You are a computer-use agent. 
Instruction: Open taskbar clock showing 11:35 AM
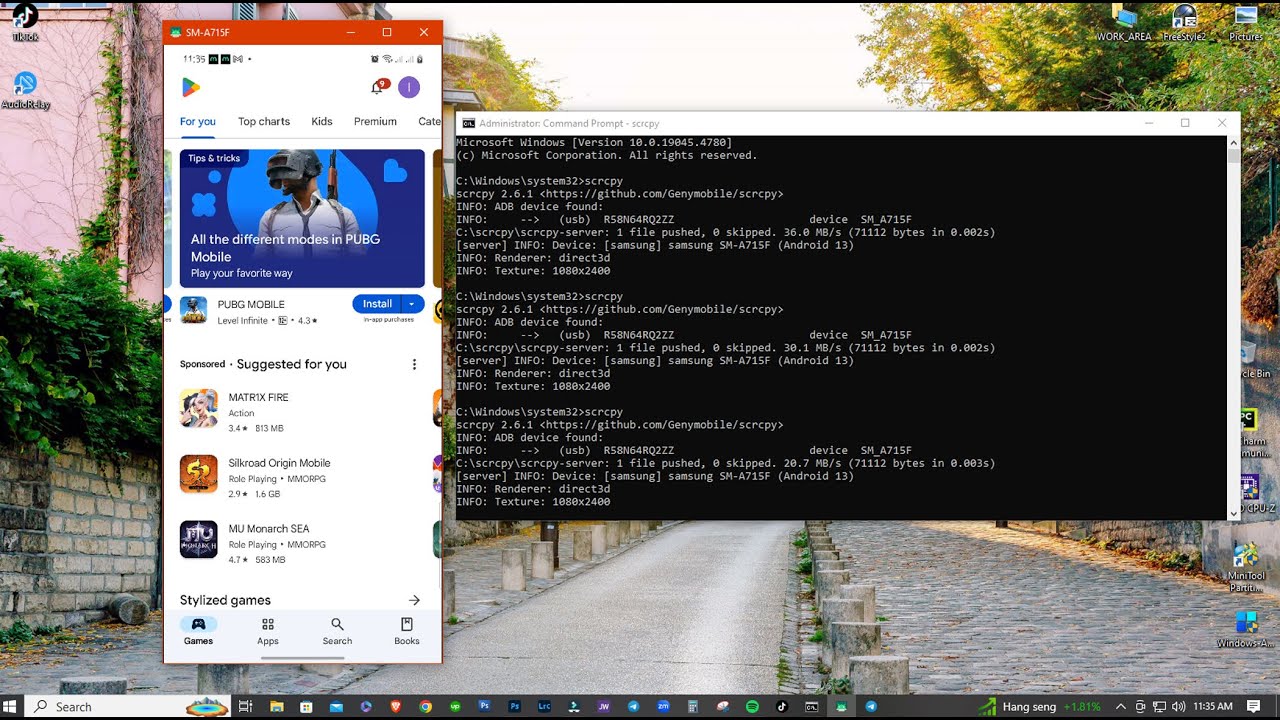click(1213, 706)
